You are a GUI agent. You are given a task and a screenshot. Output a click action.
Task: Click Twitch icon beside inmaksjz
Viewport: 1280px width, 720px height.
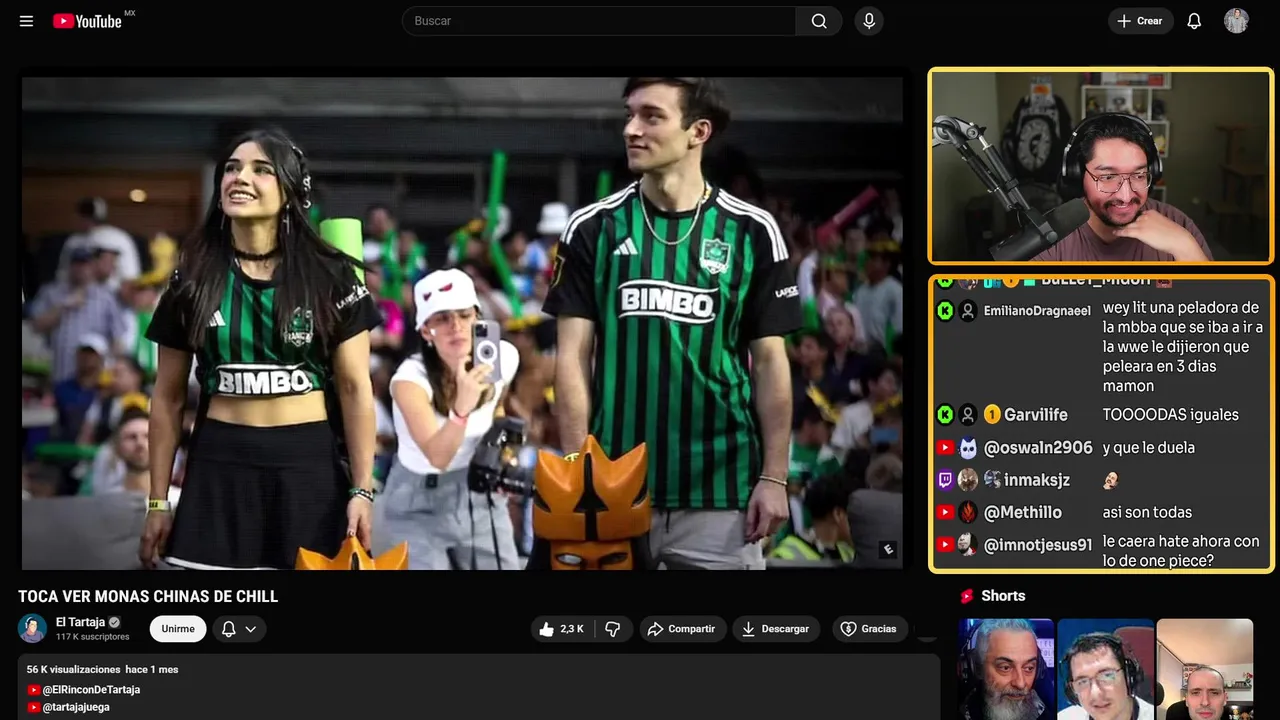pyautogui.click(x=945, y=480)
